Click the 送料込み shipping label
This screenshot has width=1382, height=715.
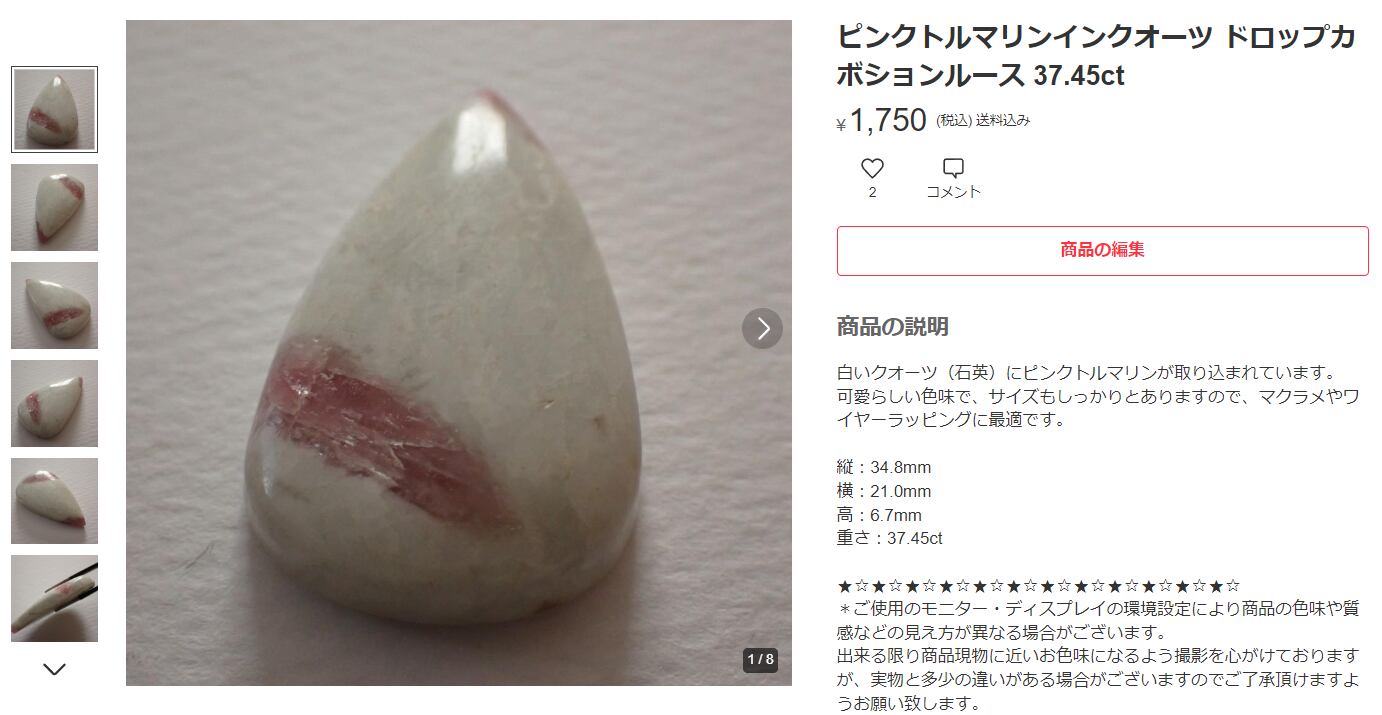pyautogui.click(x=1003, y=121)
